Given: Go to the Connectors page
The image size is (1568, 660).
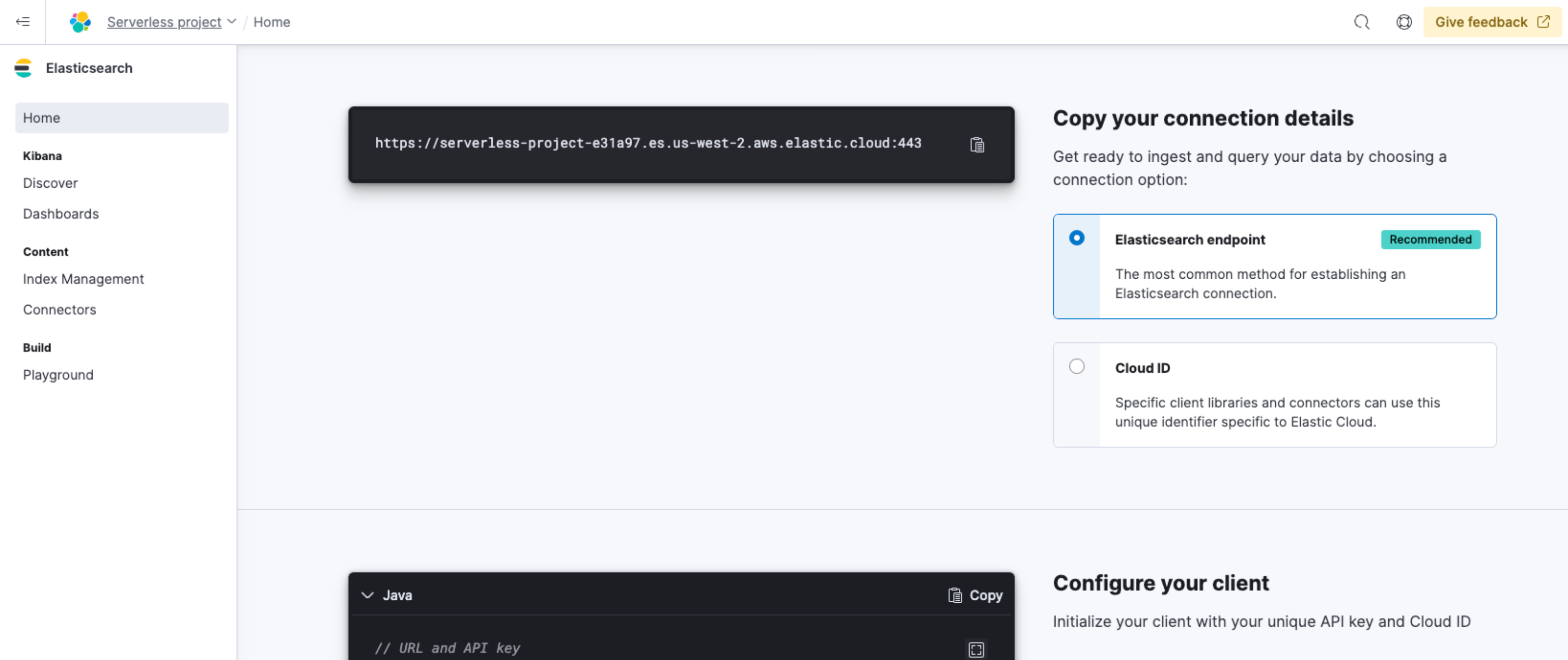Looking at the screenshot, I should 59,309.
